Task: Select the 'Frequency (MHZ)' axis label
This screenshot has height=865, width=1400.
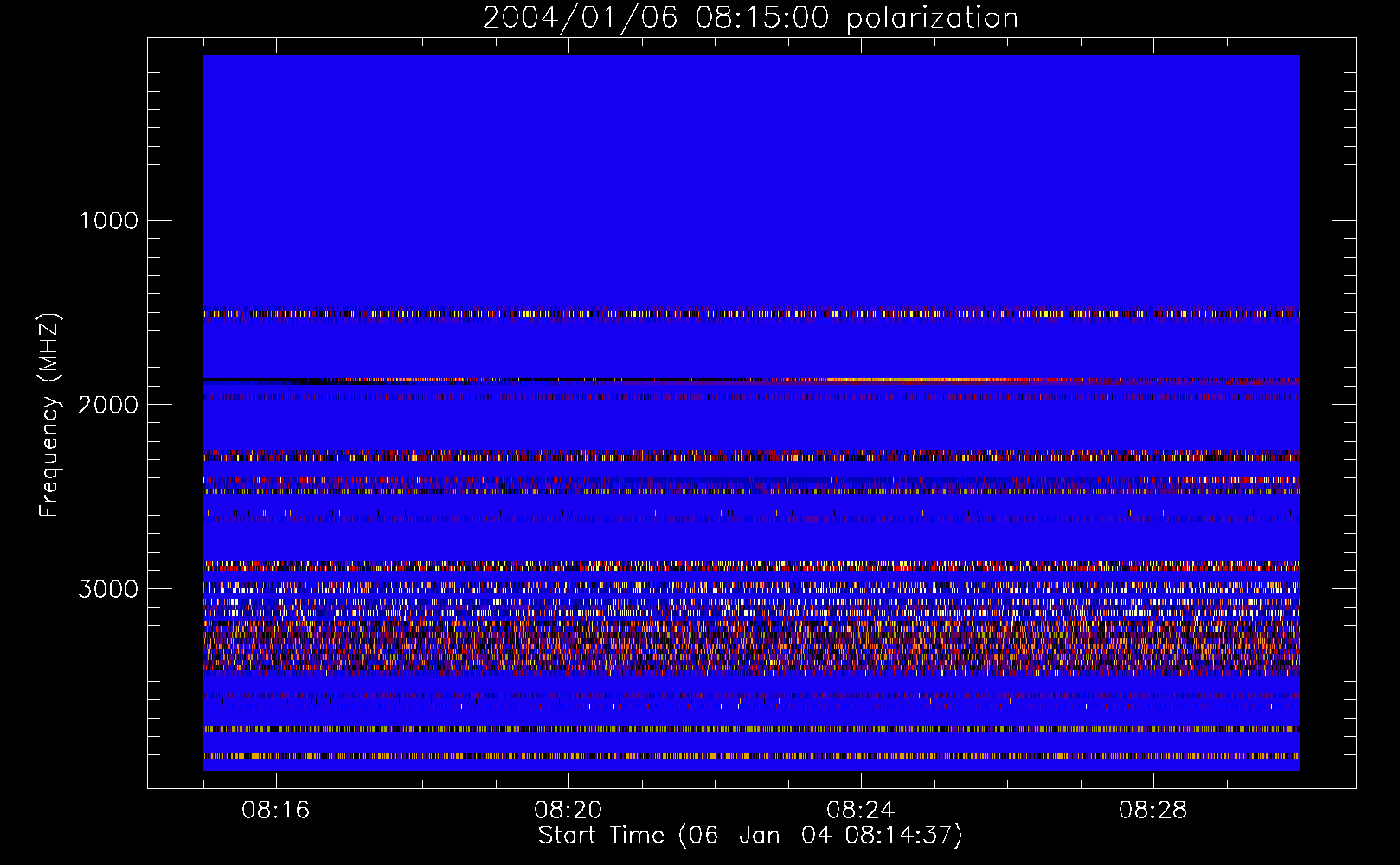Action: (50, 415)
